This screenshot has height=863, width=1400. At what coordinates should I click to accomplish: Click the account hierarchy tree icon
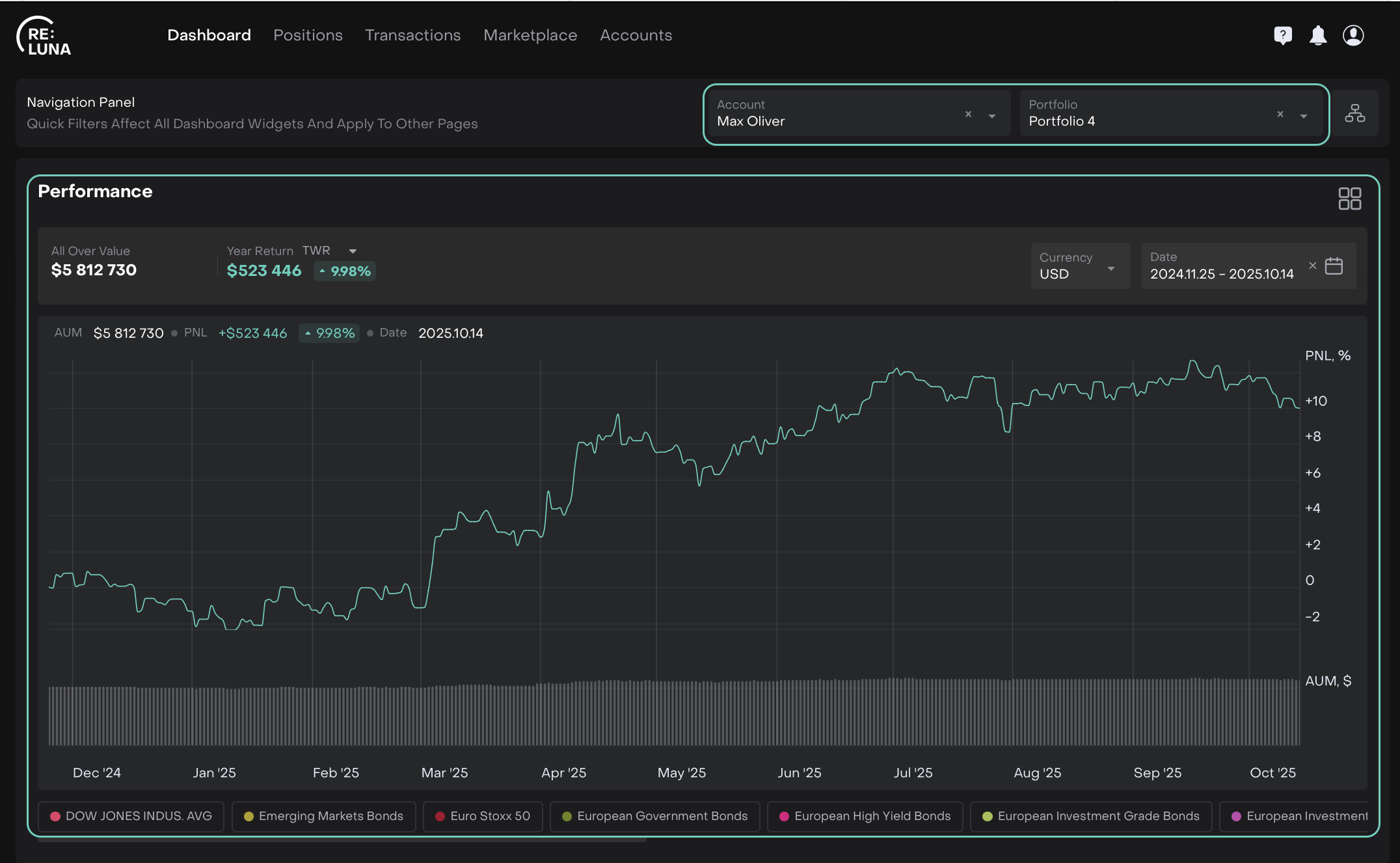1355,113
